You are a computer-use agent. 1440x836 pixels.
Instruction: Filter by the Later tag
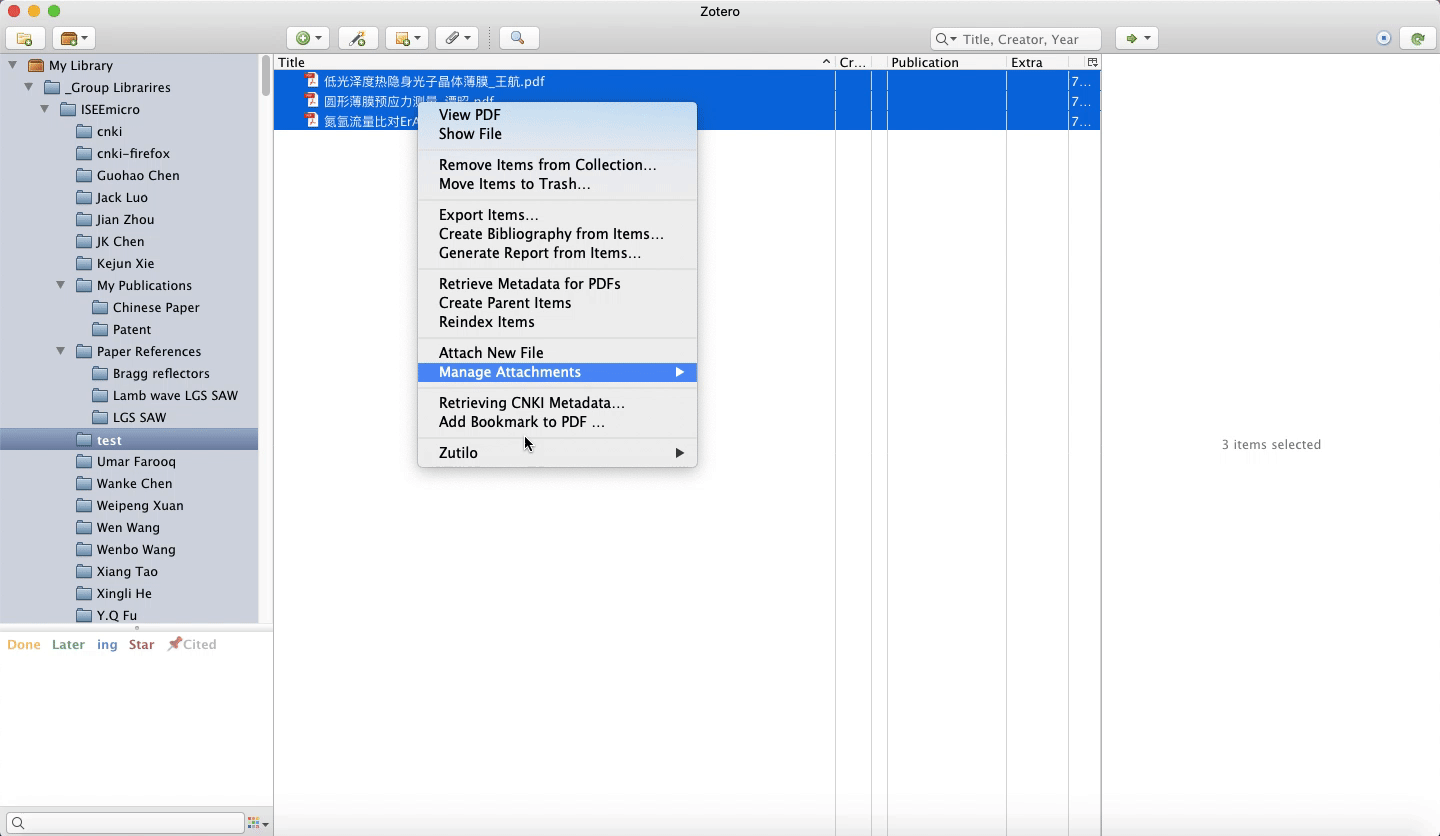tap(68, 645)
